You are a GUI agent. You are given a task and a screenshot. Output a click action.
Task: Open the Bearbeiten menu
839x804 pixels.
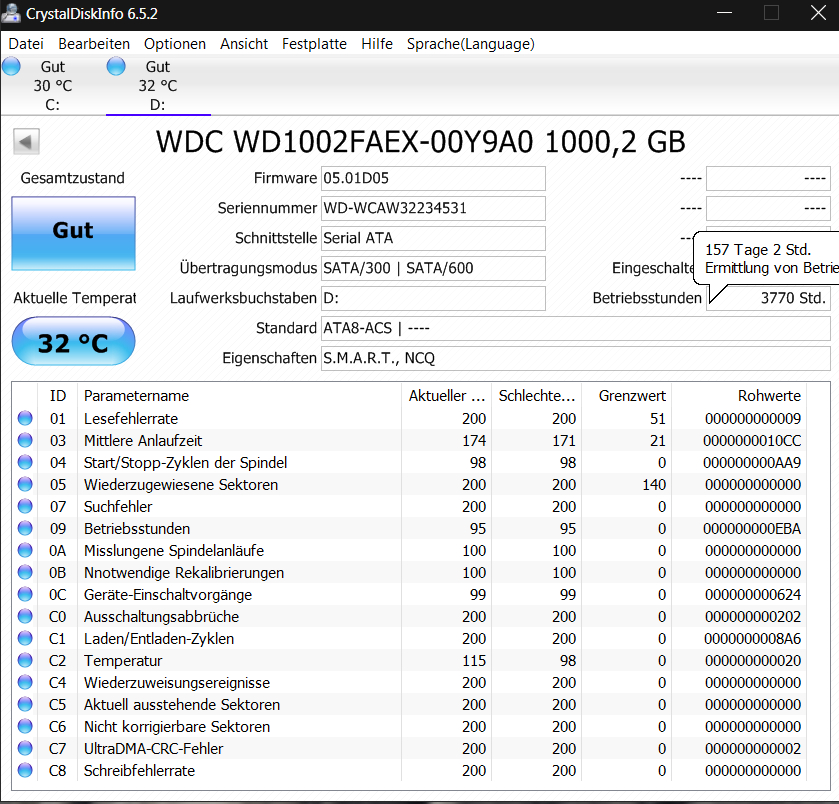[94, 44]
